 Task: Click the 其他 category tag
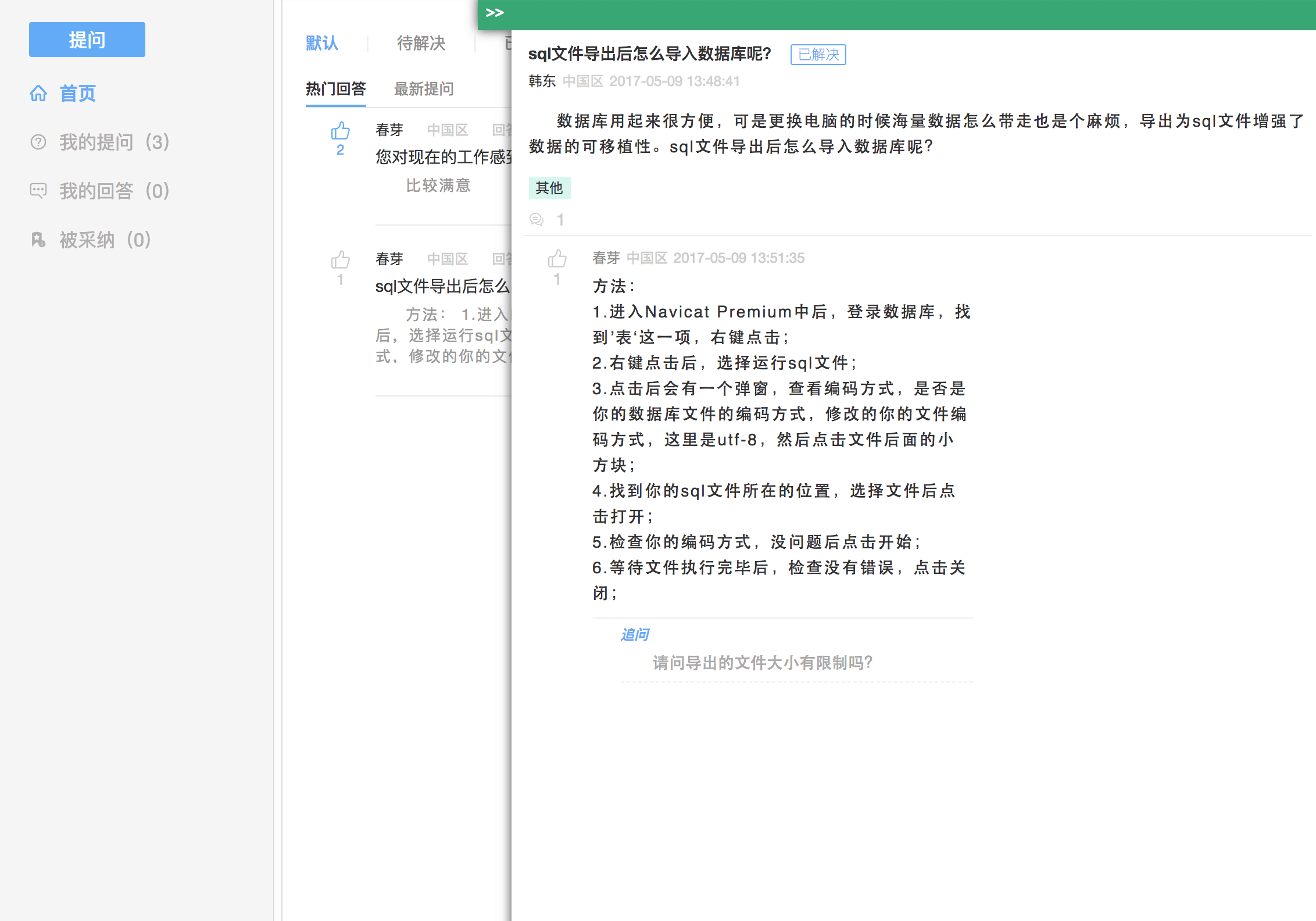click(549, 188)
